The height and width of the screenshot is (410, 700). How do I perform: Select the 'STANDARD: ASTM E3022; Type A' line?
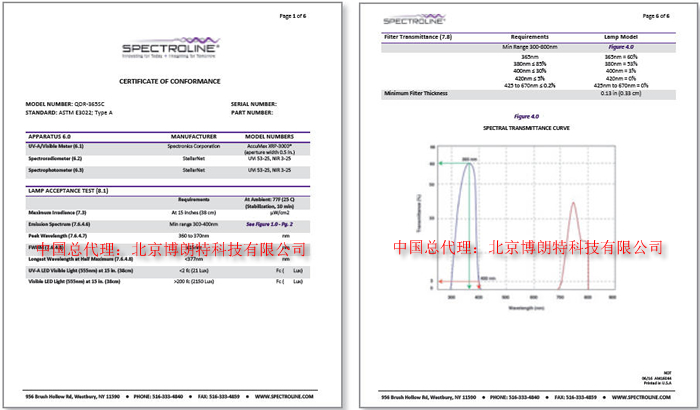tap(69, 113)
